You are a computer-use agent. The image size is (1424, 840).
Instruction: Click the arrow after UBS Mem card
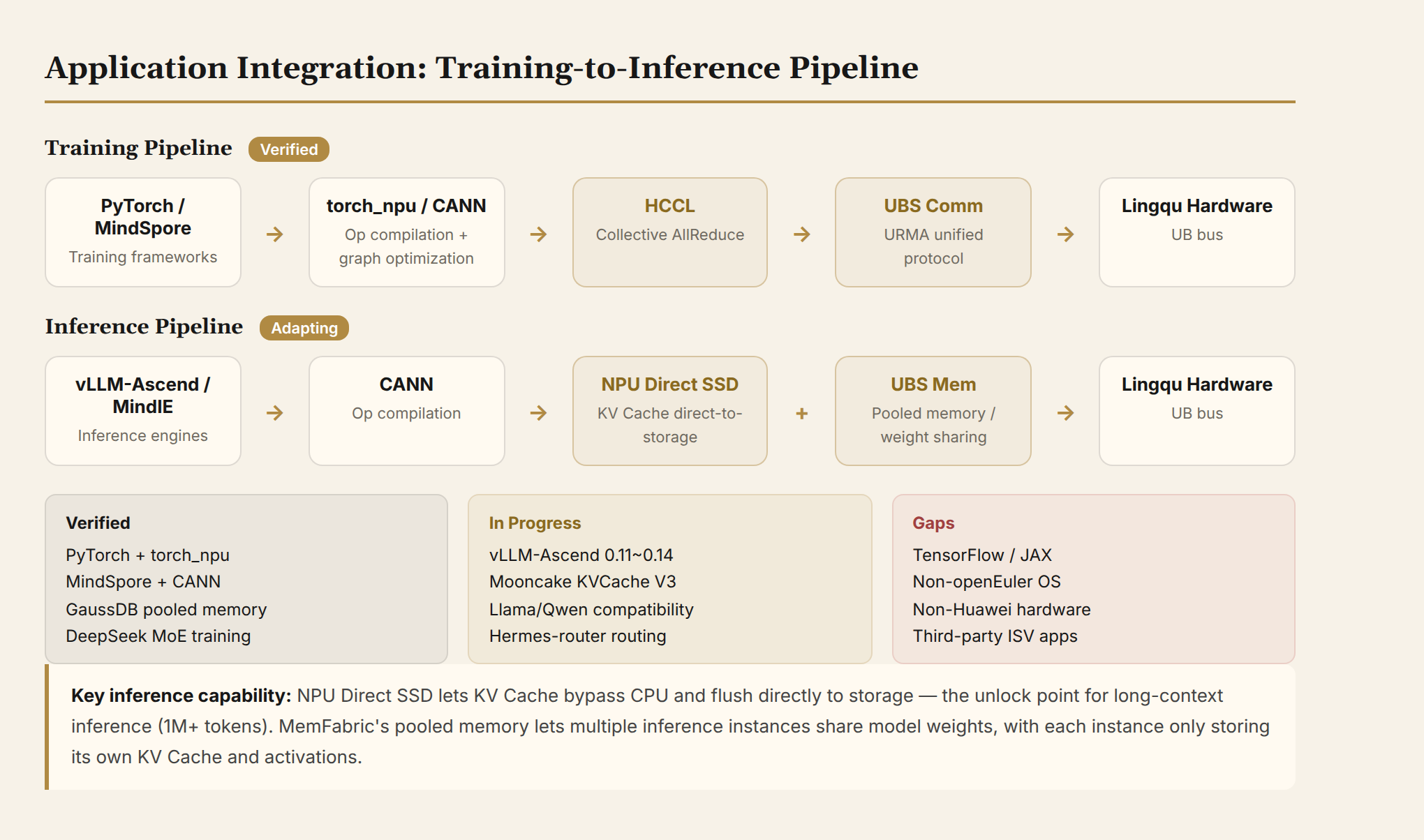(x=1065, y=413)
